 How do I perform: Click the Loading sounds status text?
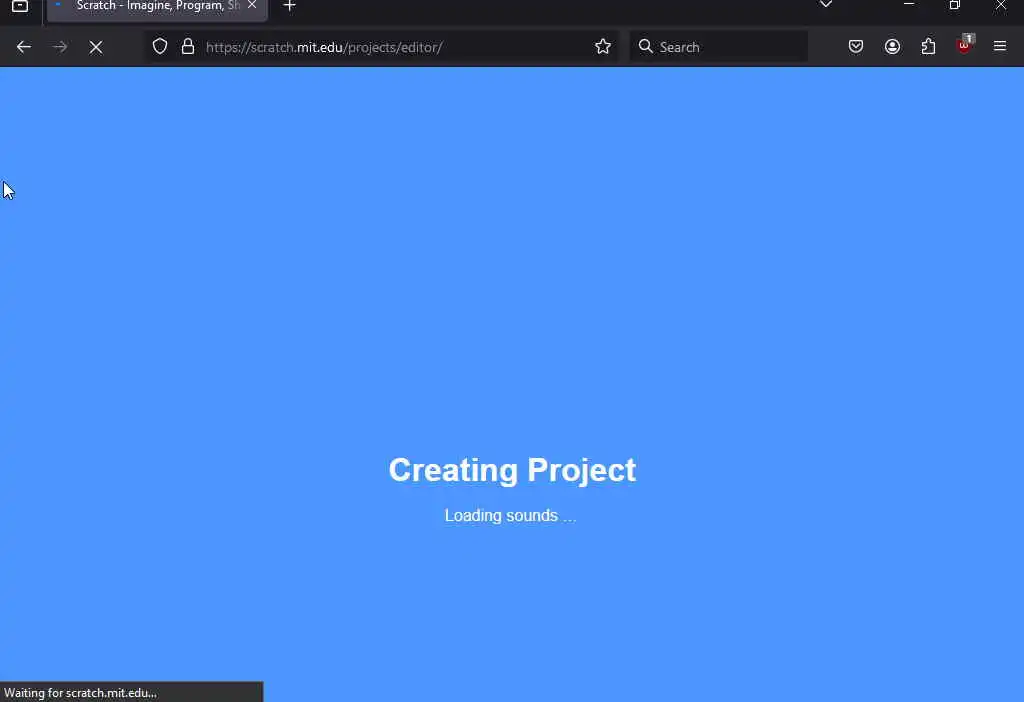point(510,515)
